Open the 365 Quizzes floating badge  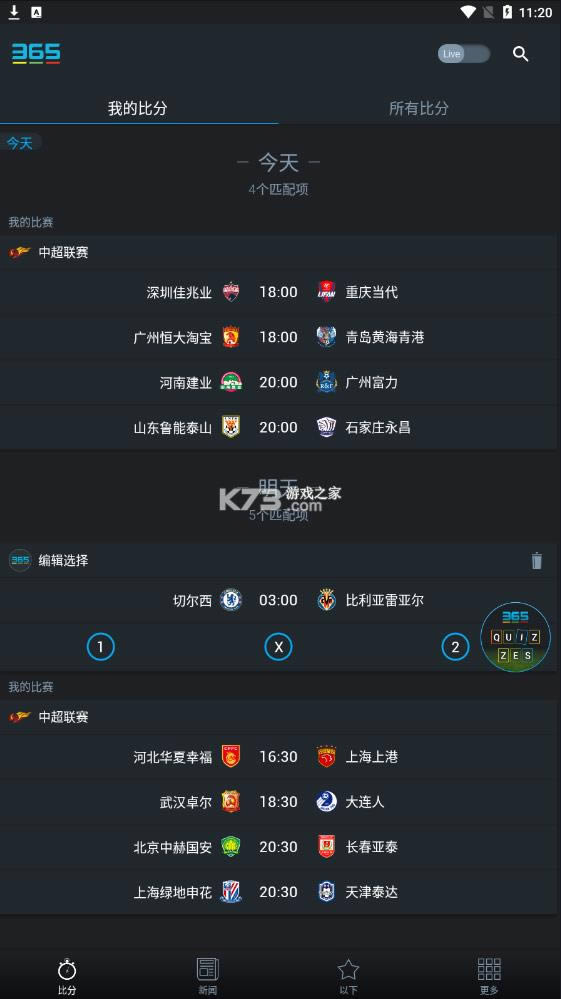click(515, 637)
